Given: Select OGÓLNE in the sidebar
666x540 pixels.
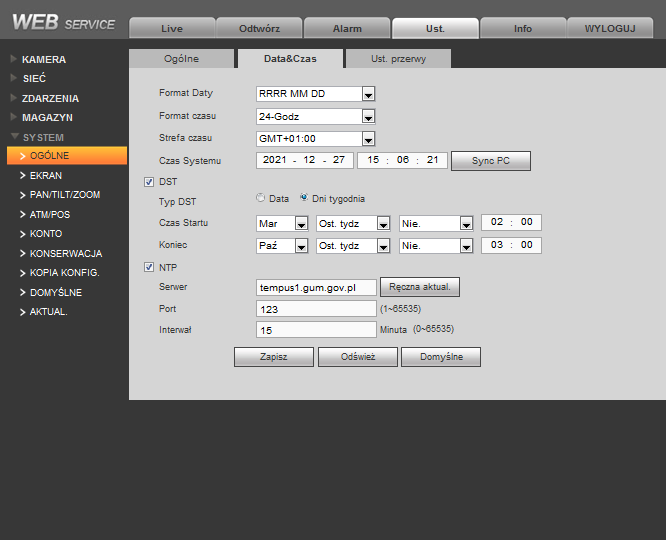Looking at the screenshot, I should click(67, 155).
